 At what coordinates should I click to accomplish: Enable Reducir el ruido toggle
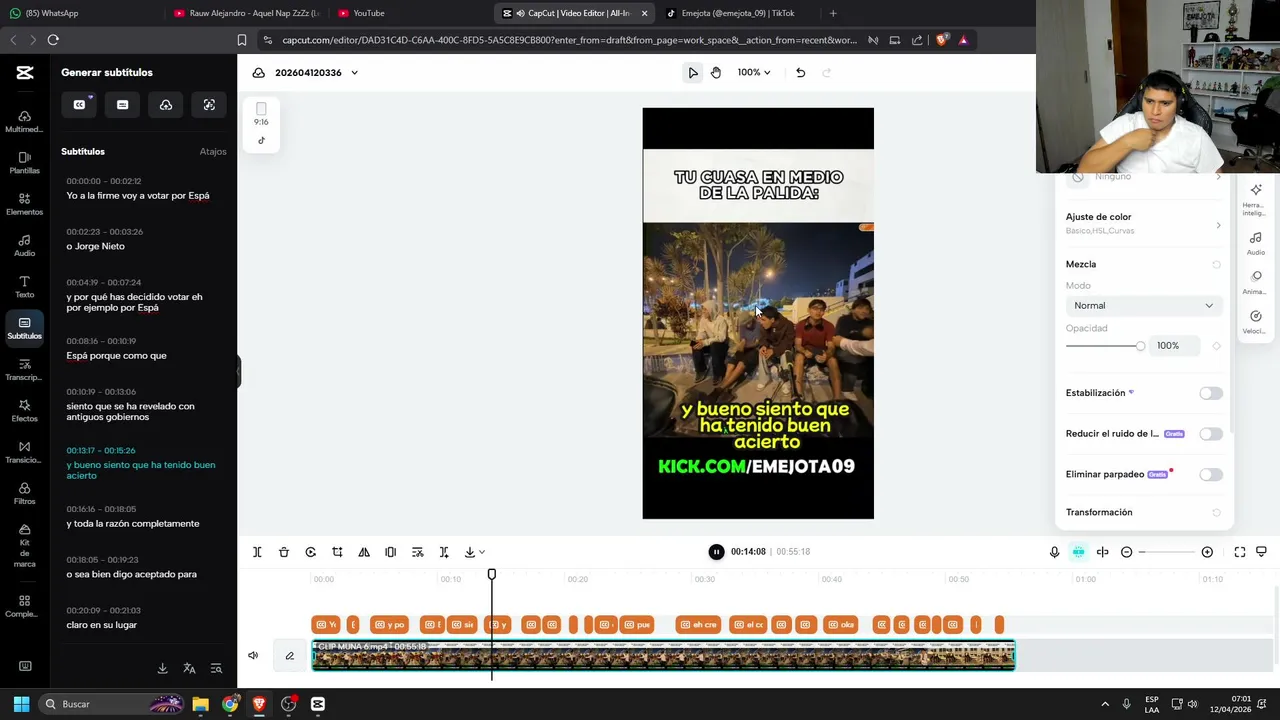coord(1211,434)
